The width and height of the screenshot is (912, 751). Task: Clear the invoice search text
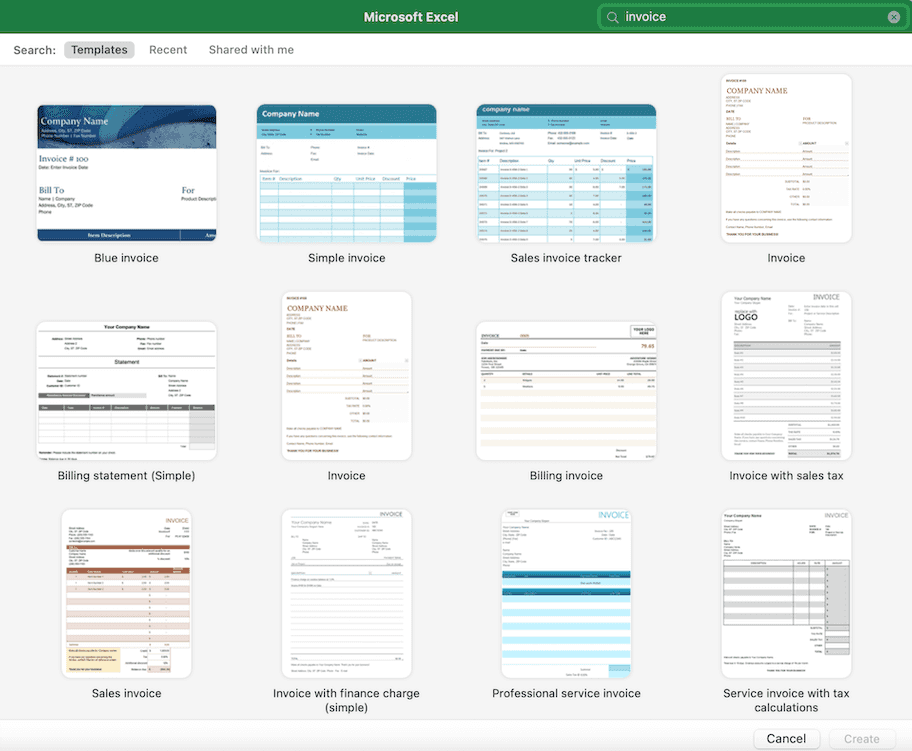893,17
